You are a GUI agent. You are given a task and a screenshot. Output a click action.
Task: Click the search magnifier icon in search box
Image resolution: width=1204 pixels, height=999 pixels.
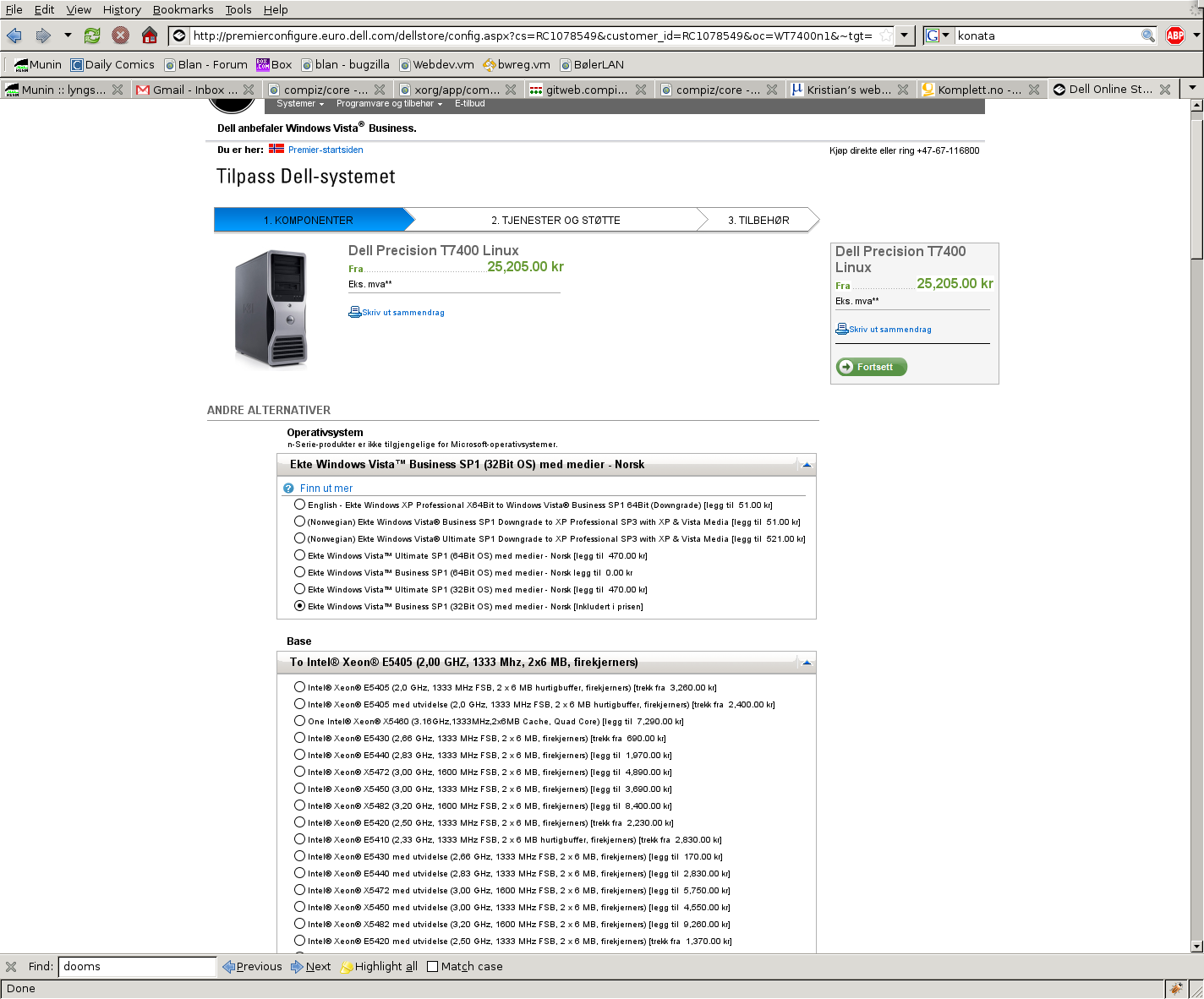[x=1148, y=35]
